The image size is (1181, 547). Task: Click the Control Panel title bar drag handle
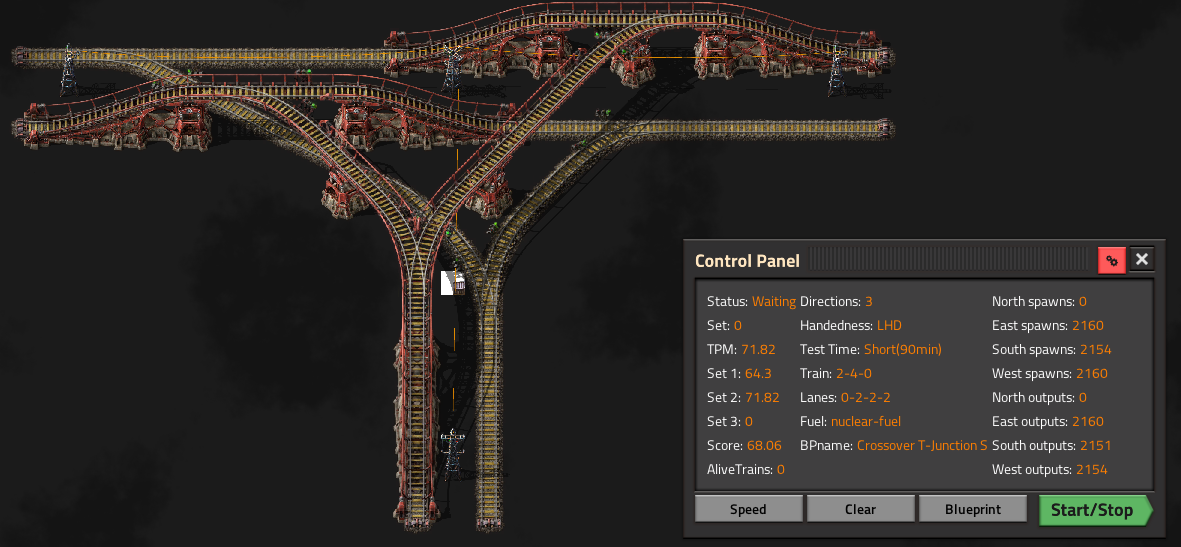pos(949,260)
